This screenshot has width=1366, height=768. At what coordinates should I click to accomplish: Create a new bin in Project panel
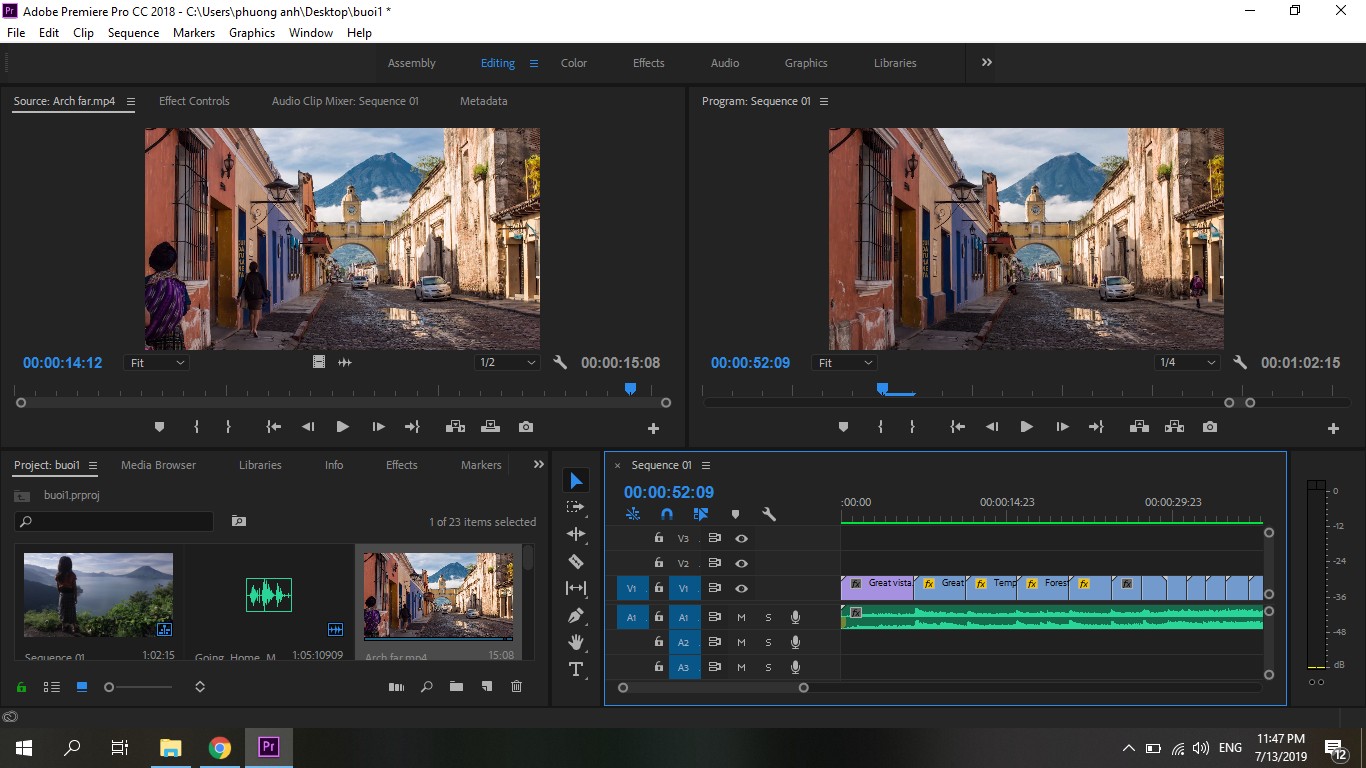456,686
